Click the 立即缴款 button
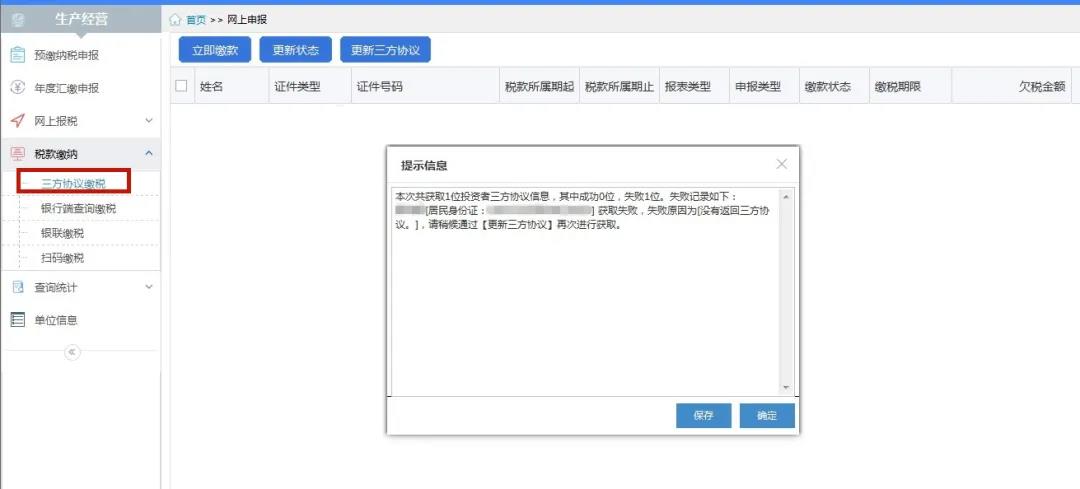 pyautogui.click(x=215, y=50)
